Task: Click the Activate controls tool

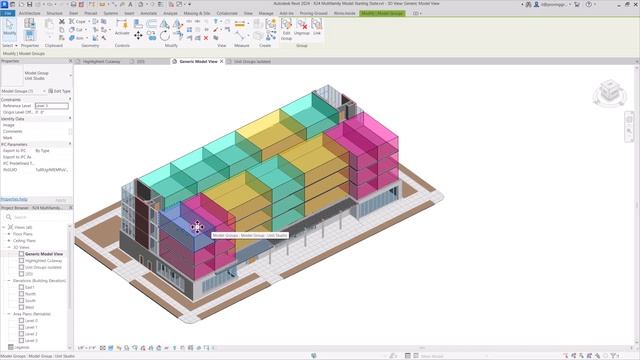Action: click(122, 28)
